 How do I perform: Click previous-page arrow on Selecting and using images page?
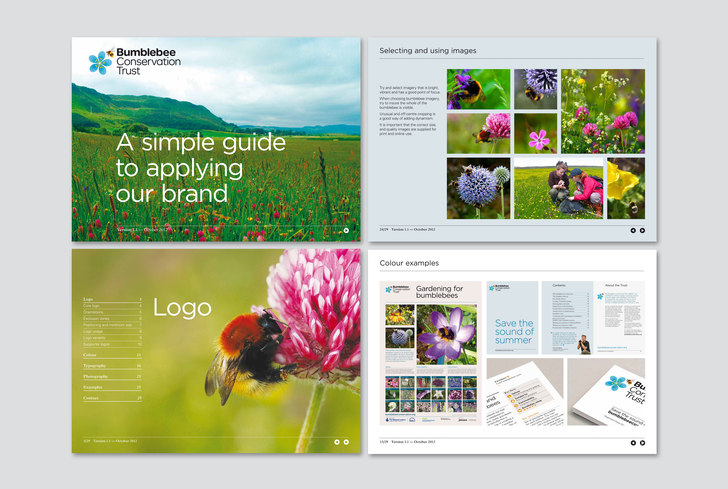[x=633, y=230]
